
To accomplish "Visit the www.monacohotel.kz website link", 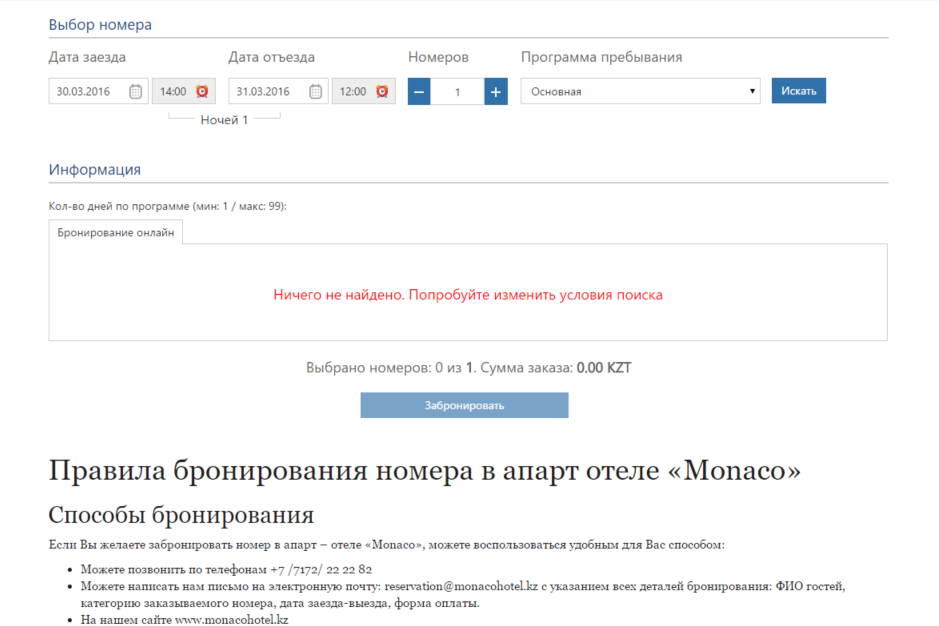I will (231, 620).
